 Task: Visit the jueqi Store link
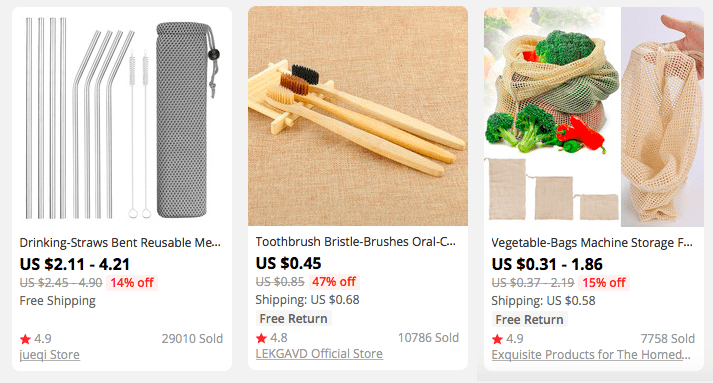point(50,355)
